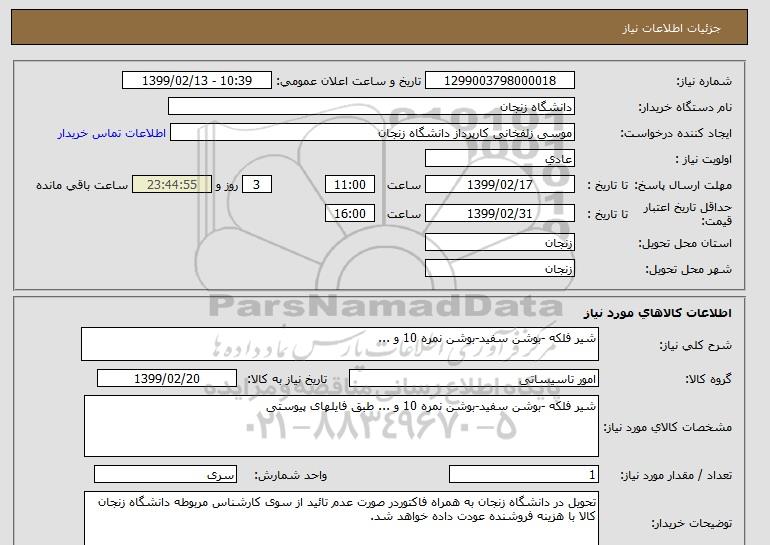
Task: Click the validity time field 16:00
Action: [x=350, y=214]
